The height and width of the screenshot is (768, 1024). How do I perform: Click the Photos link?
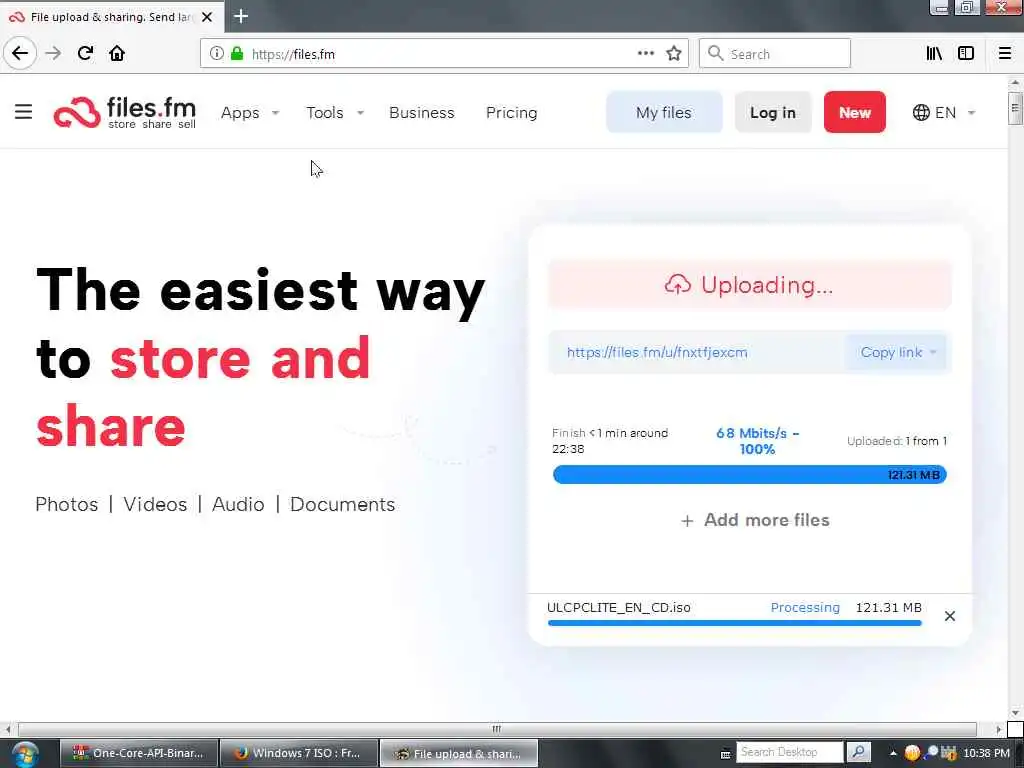(67, 504)
